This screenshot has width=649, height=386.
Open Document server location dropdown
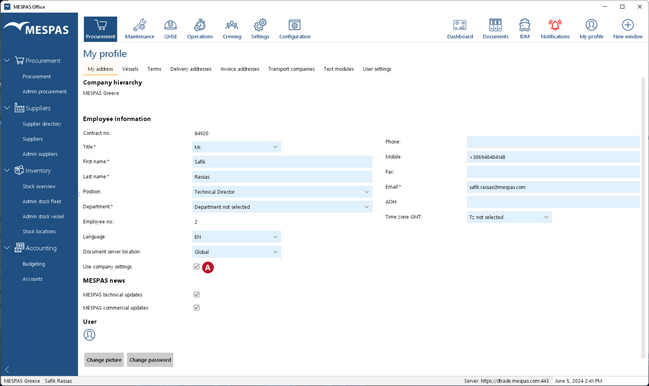pos(236,252)
